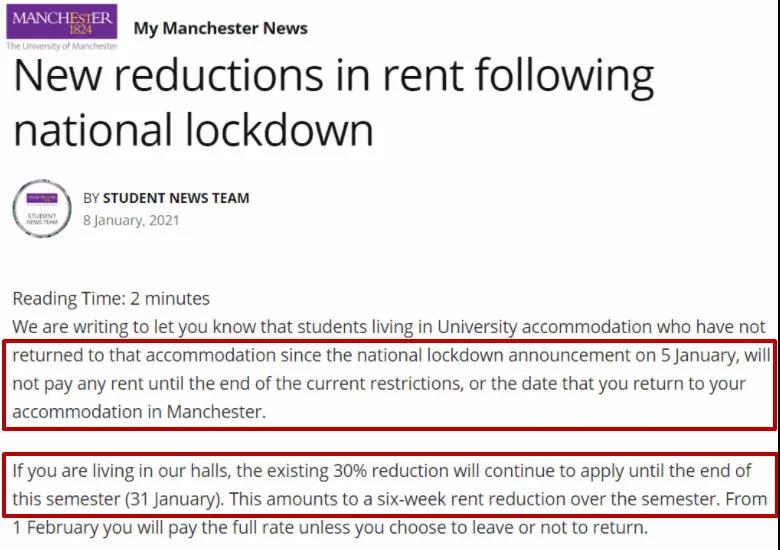This screenshot has width=780, height=550.
Task: Click the 8 January, 2021 publish date
Action: click(131, 220)
